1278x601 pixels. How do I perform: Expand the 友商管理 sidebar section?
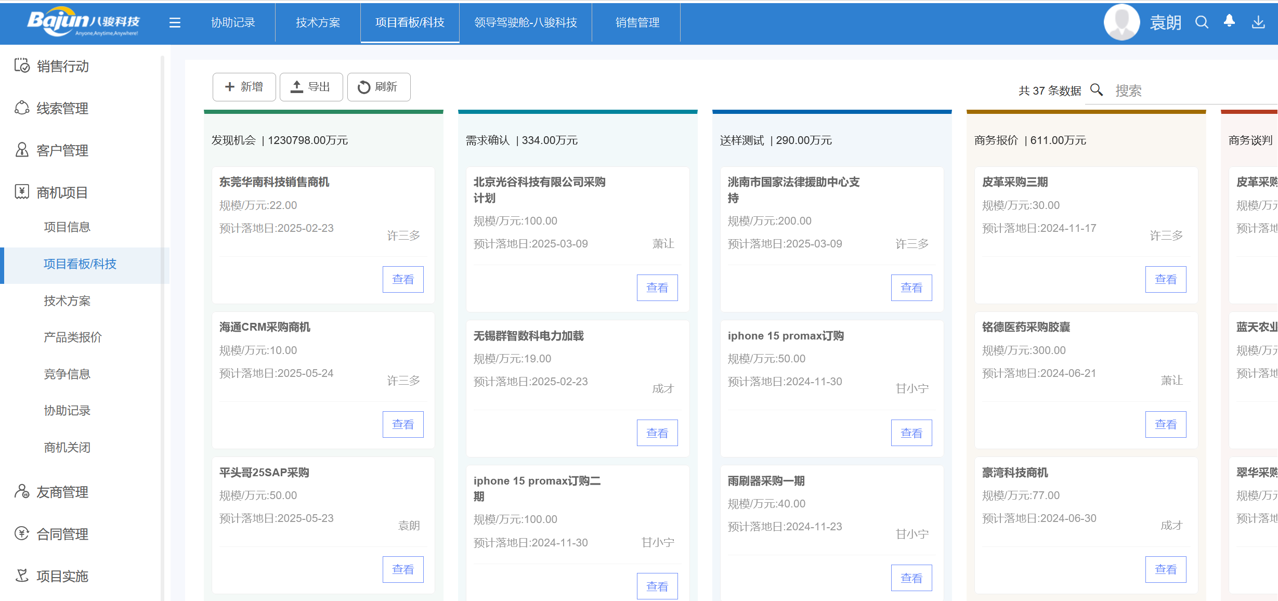(x=20, y=491)
